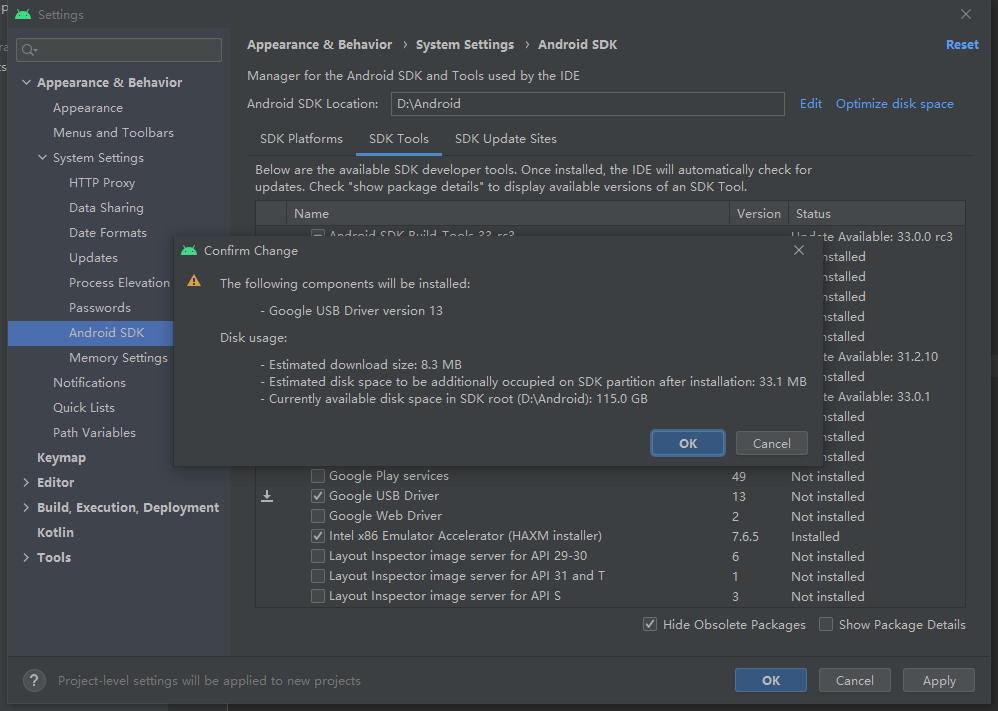998x711 pixels.
Task: Check the Google Play services checkbox
Action: point(318,476)
